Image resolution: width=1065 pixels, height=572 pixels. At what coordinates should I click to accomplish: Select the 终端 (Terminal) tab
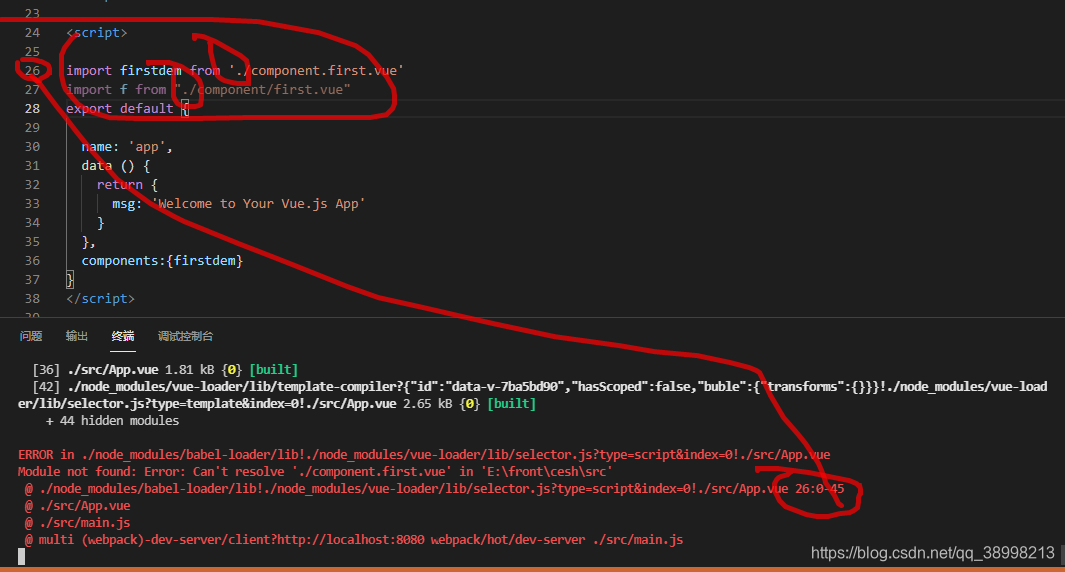click(123, 336)
